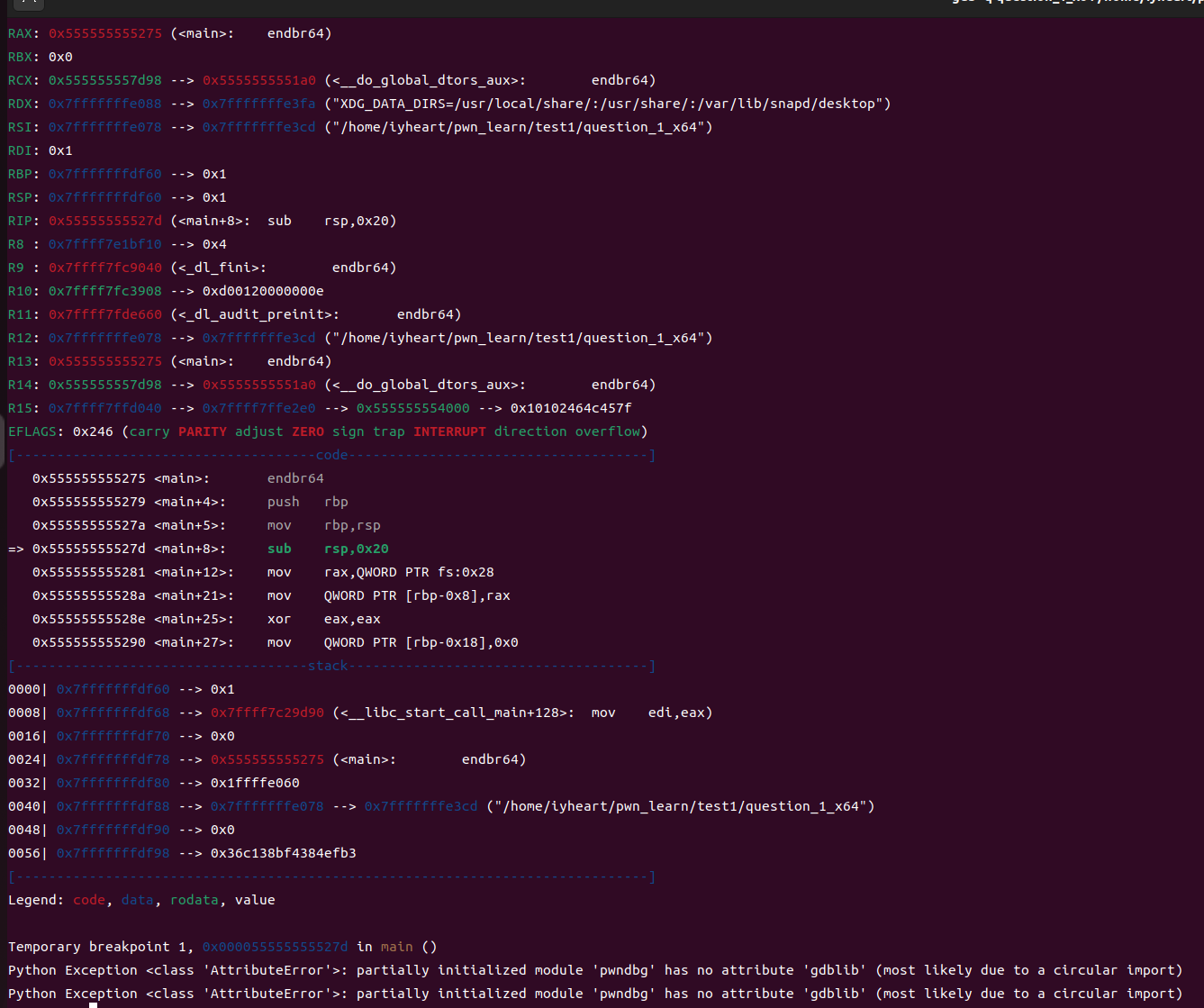Select breakpoint address 0x000055555555527d
The height and width of the screenshot is (1008, 1204).
276,947
